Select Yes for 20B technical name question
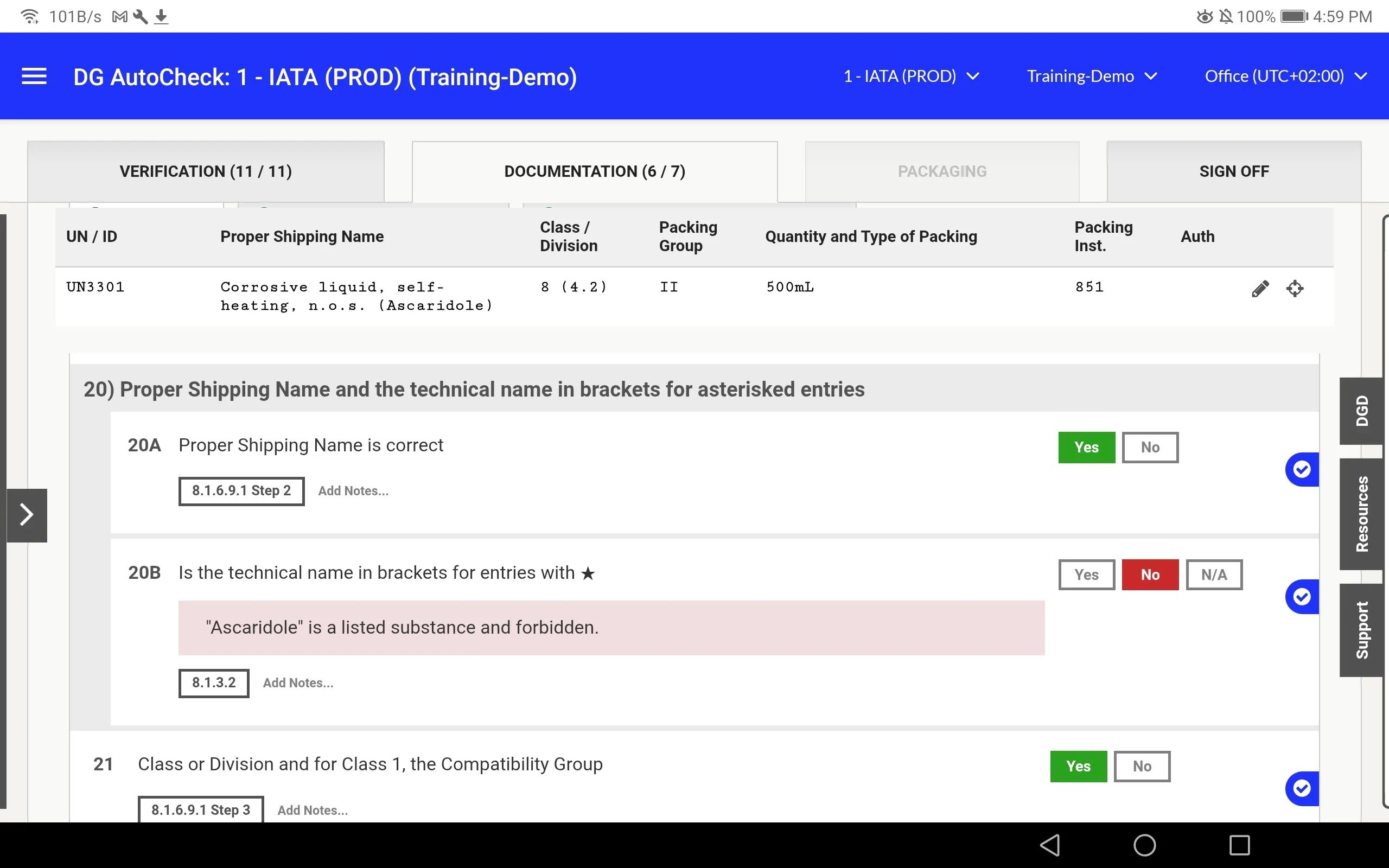This screenshot has height=868, width=1389. (x=1087, y=575)
